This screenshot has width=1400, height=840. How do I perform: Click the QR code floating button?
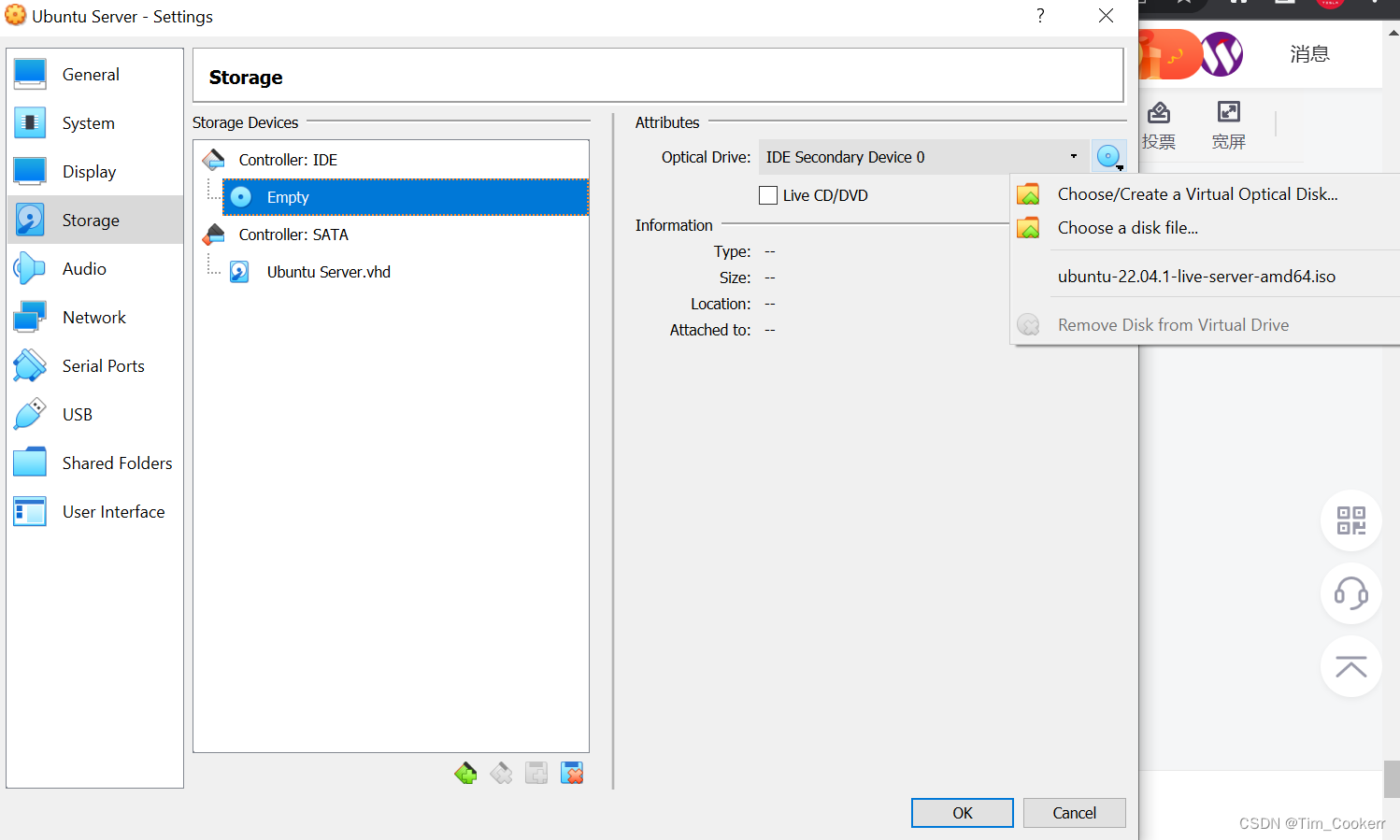(1351, 520)
